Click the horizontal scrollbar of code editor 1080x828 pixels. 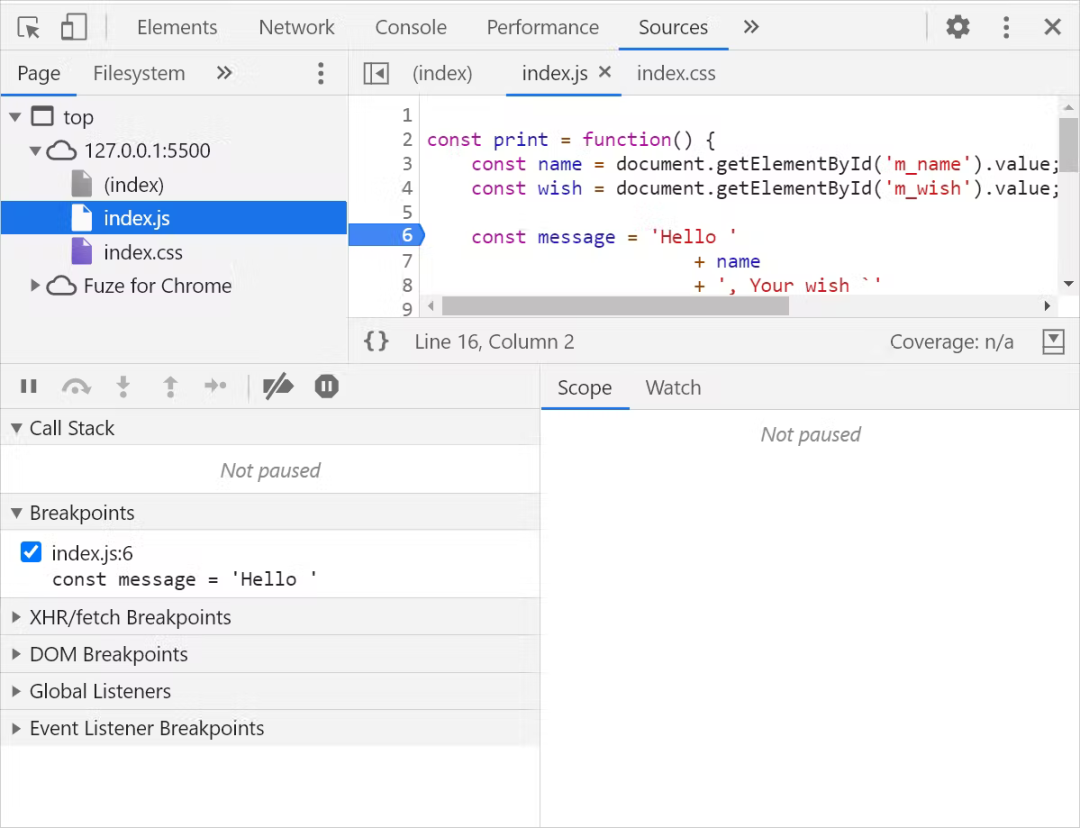[615, 306]
